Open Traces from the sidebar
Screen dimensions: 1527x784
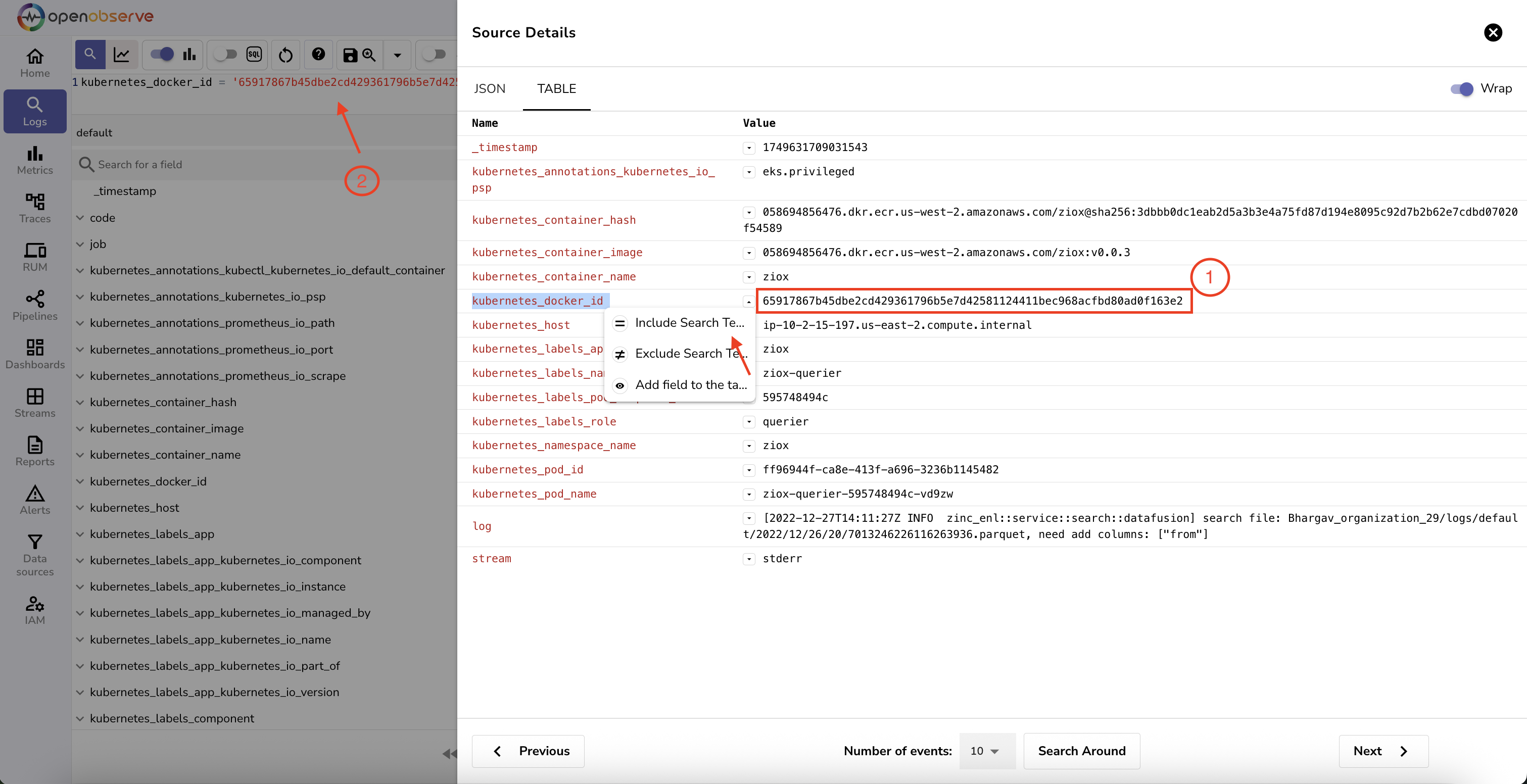point(34,209)
